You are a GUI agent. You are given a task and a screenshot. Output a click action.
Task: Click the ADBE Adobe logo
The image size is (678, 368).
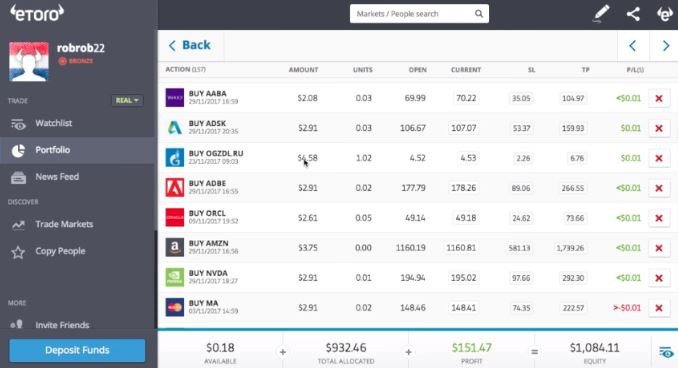coord(175,188)
